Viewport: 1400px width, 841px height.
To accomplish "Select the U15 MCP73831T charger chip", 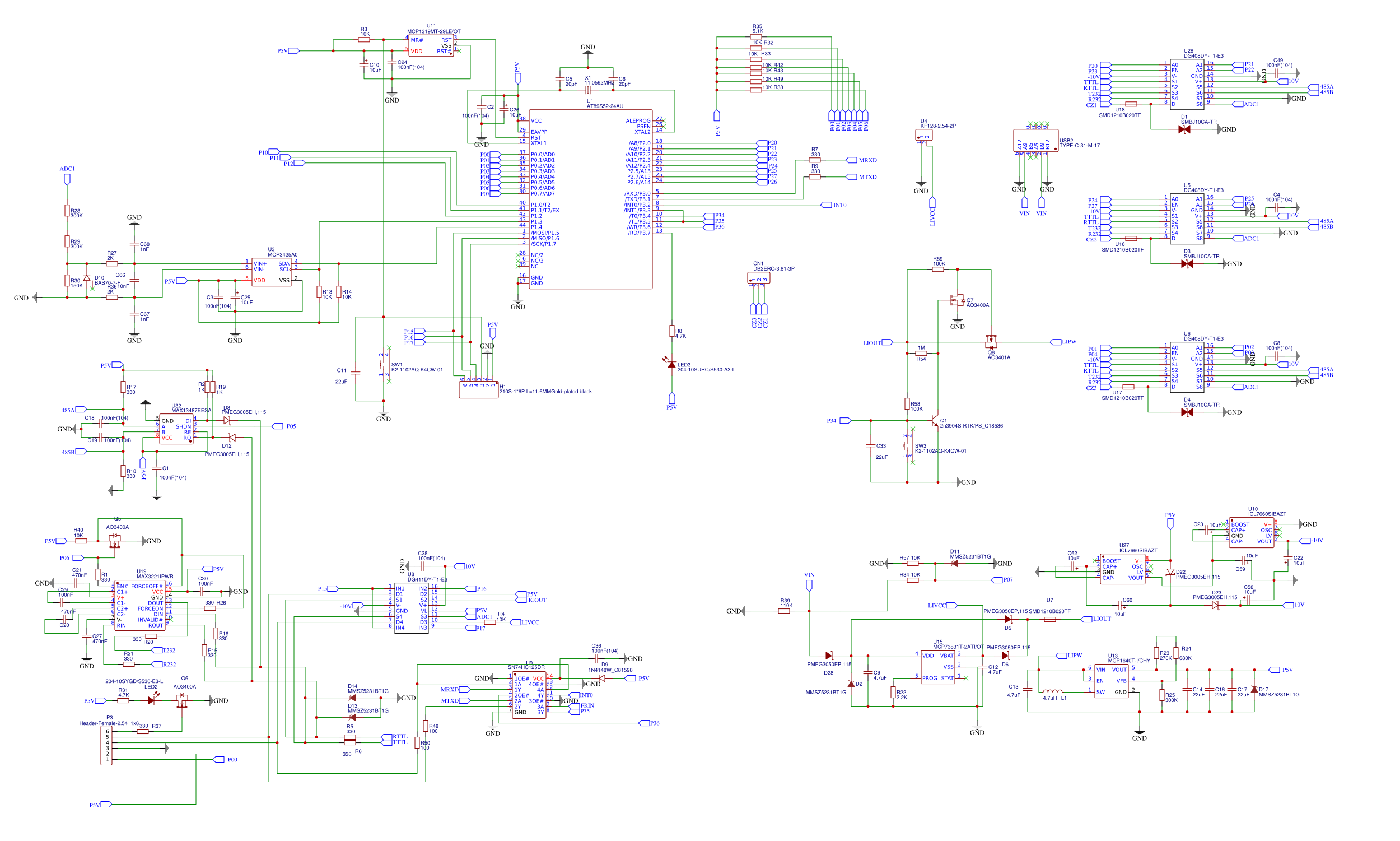I will 937,666.
